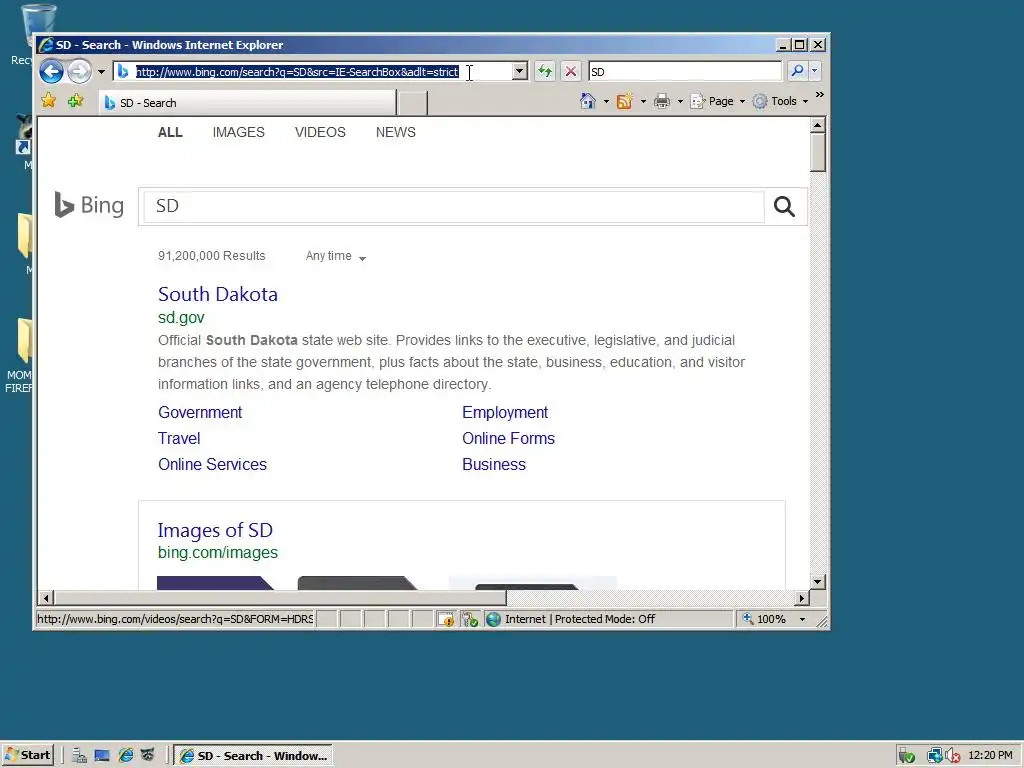Open the Tools menu
Viewport: 1024px width, 768px height.
tap(780, 101)
